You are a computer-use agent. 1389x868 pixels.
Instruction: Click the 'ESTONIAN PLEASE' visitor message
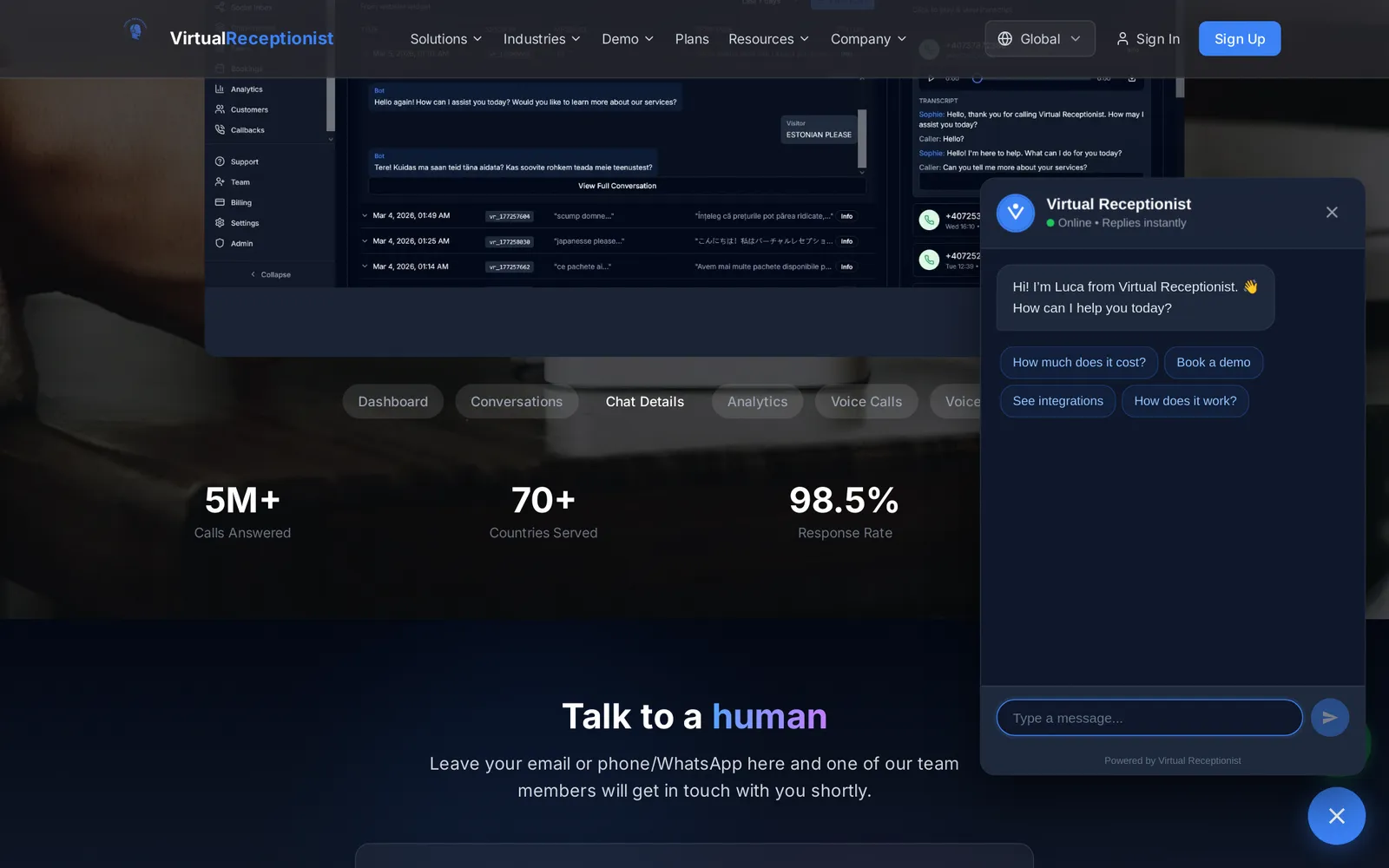819,129
